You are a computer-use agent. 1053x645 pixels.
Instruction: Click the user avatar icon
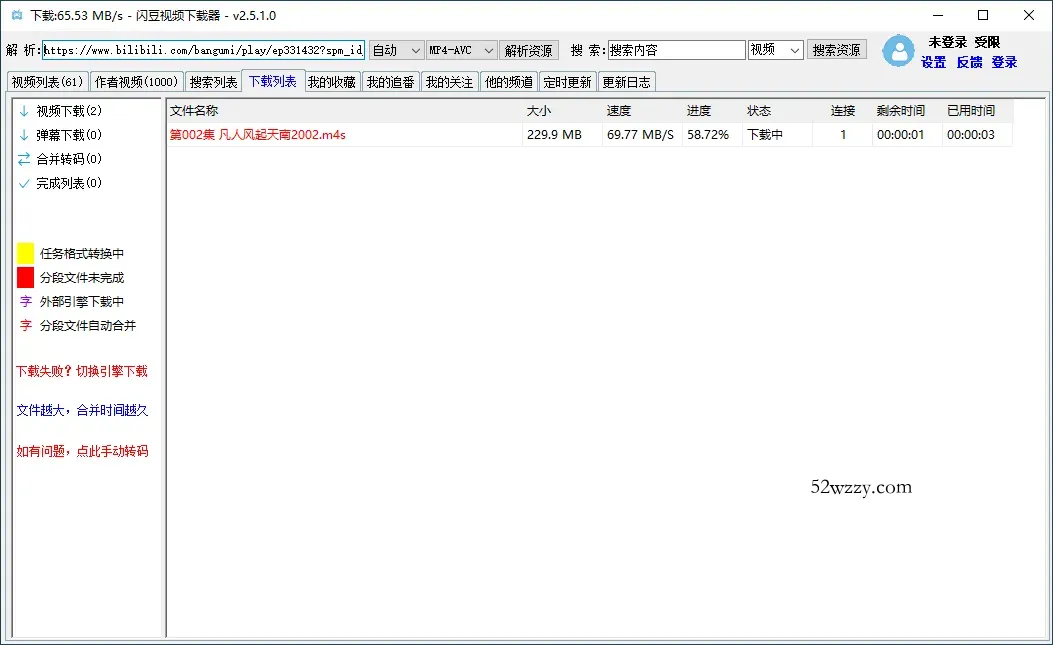(898, 50)
